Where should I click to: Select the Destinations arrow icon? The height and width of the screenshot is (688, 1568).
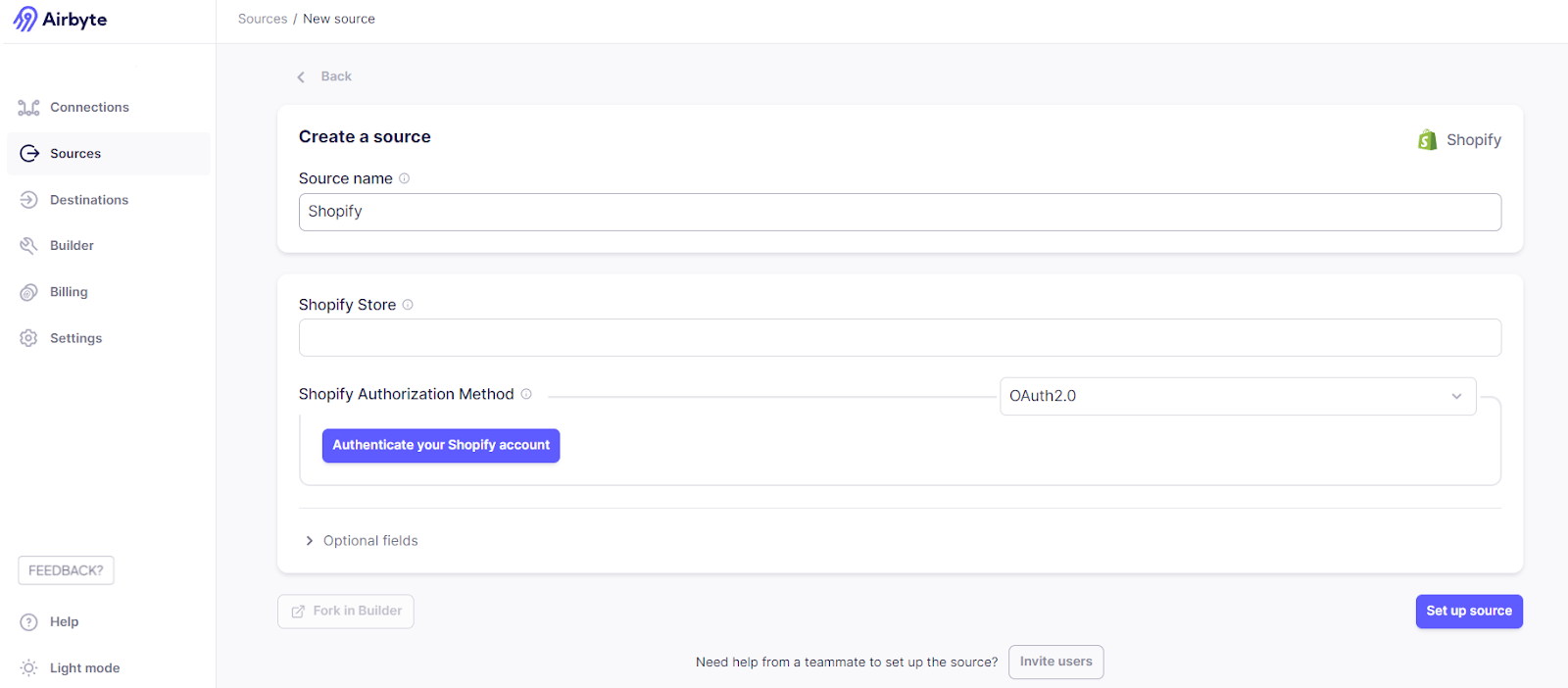click(x=29, y=200)
